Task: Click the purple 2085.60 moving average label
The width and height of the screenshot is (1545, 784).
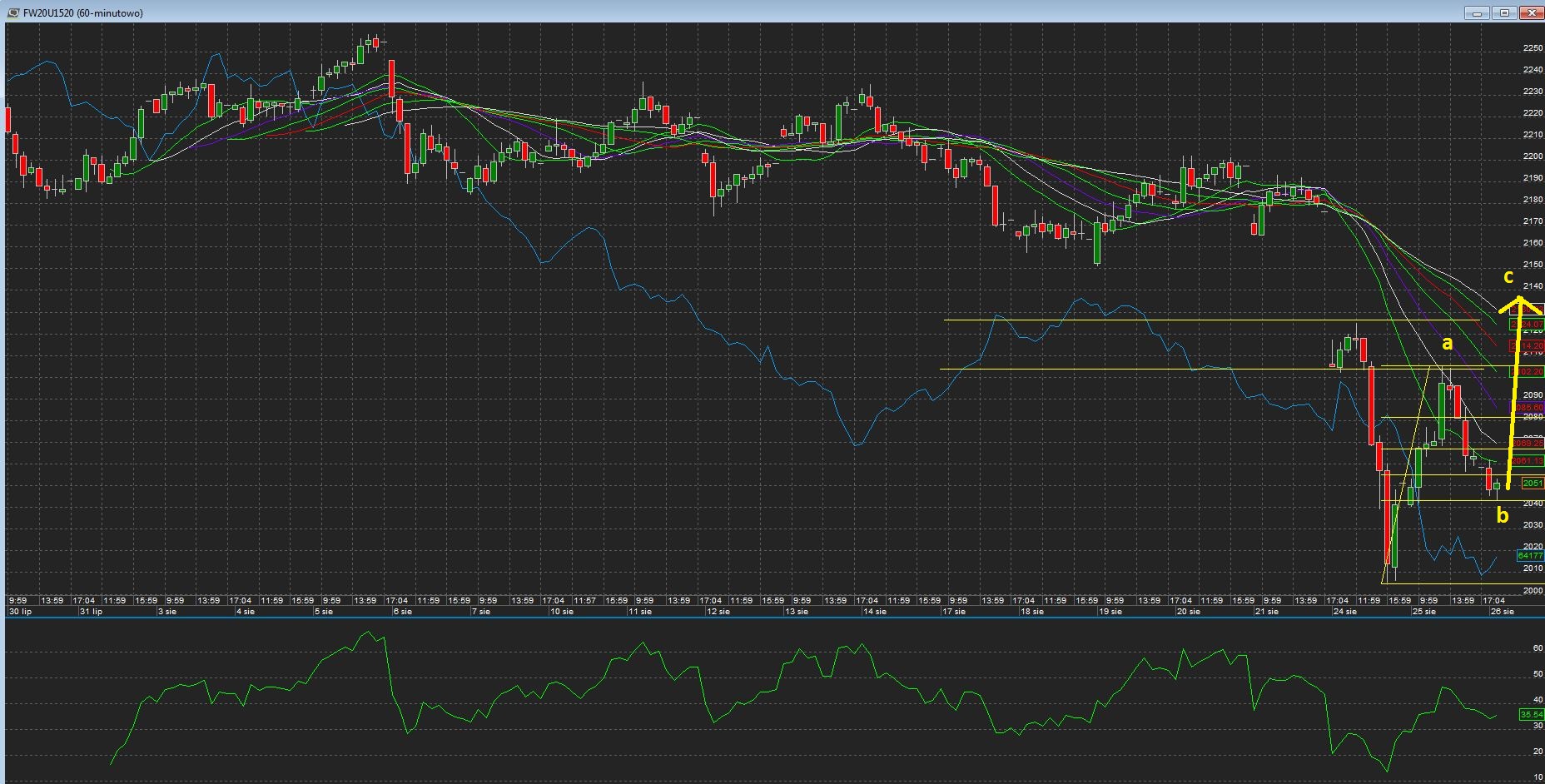Action: [1530, 408]
